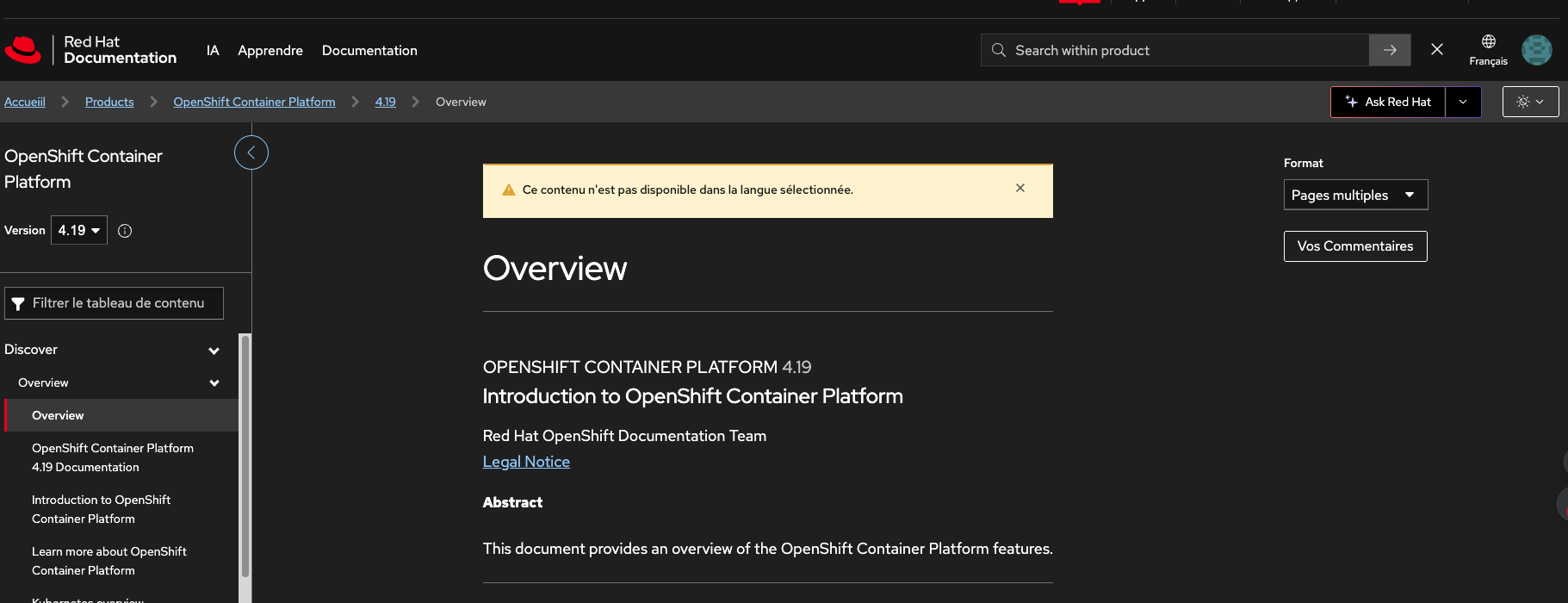This screenshot has width=1568, height=603.
Task: Close the search bar with X icon
Action: click(1436, 50)
